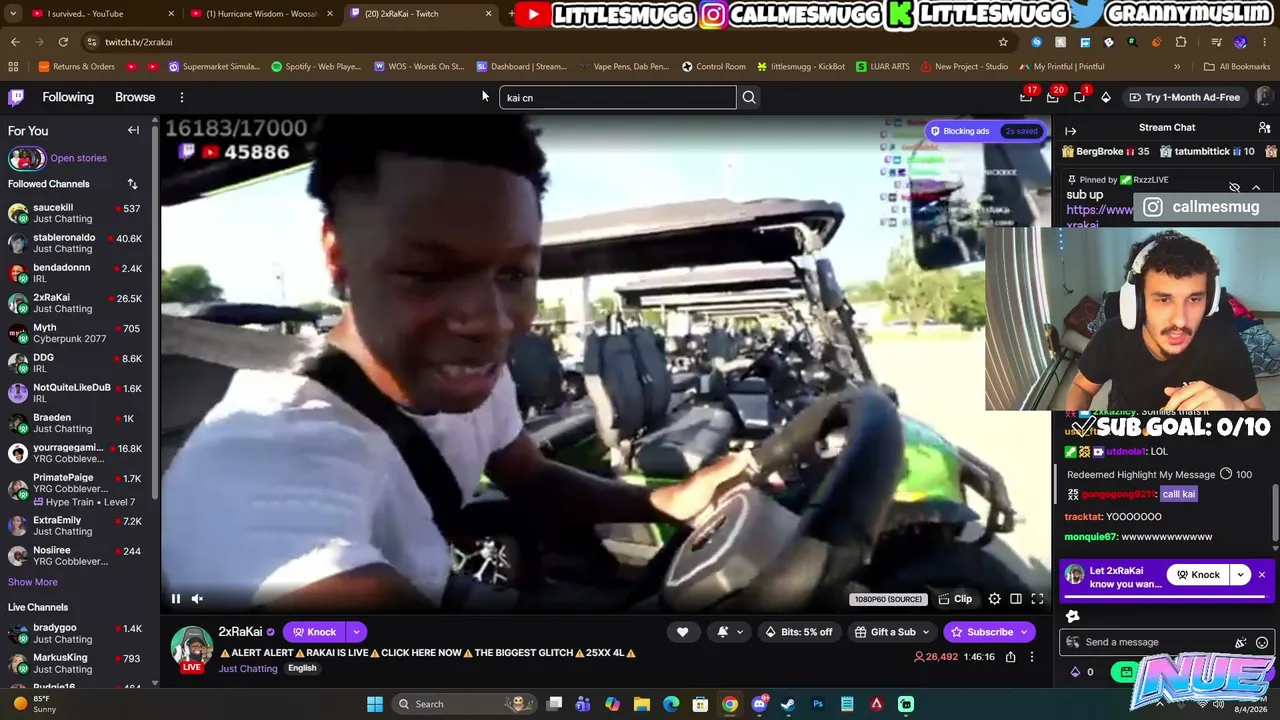Screen dimensions: 1280x720
Task: Open the stream's three-dot options menu
Action: click(x=1032, y=657)
